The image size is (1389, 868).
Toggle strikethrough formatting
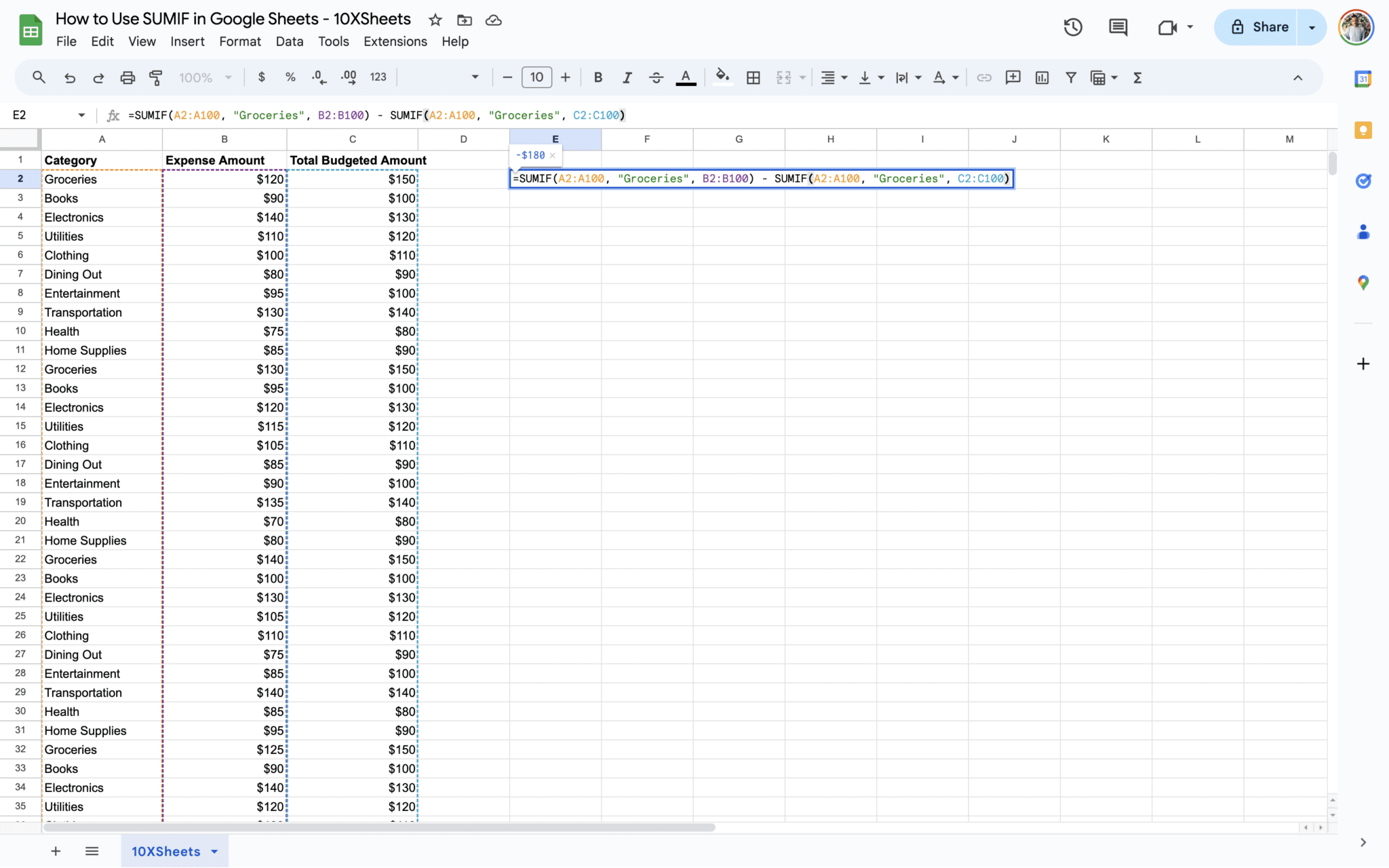pos(656,77)
